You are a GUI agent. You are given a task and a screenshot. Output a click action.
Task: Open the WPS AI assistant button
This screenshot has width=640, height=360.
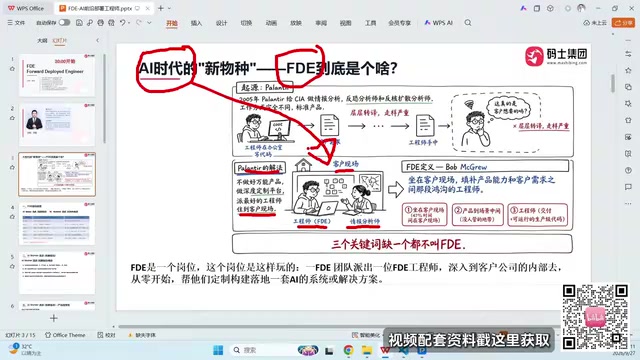(x=438, y=23)
